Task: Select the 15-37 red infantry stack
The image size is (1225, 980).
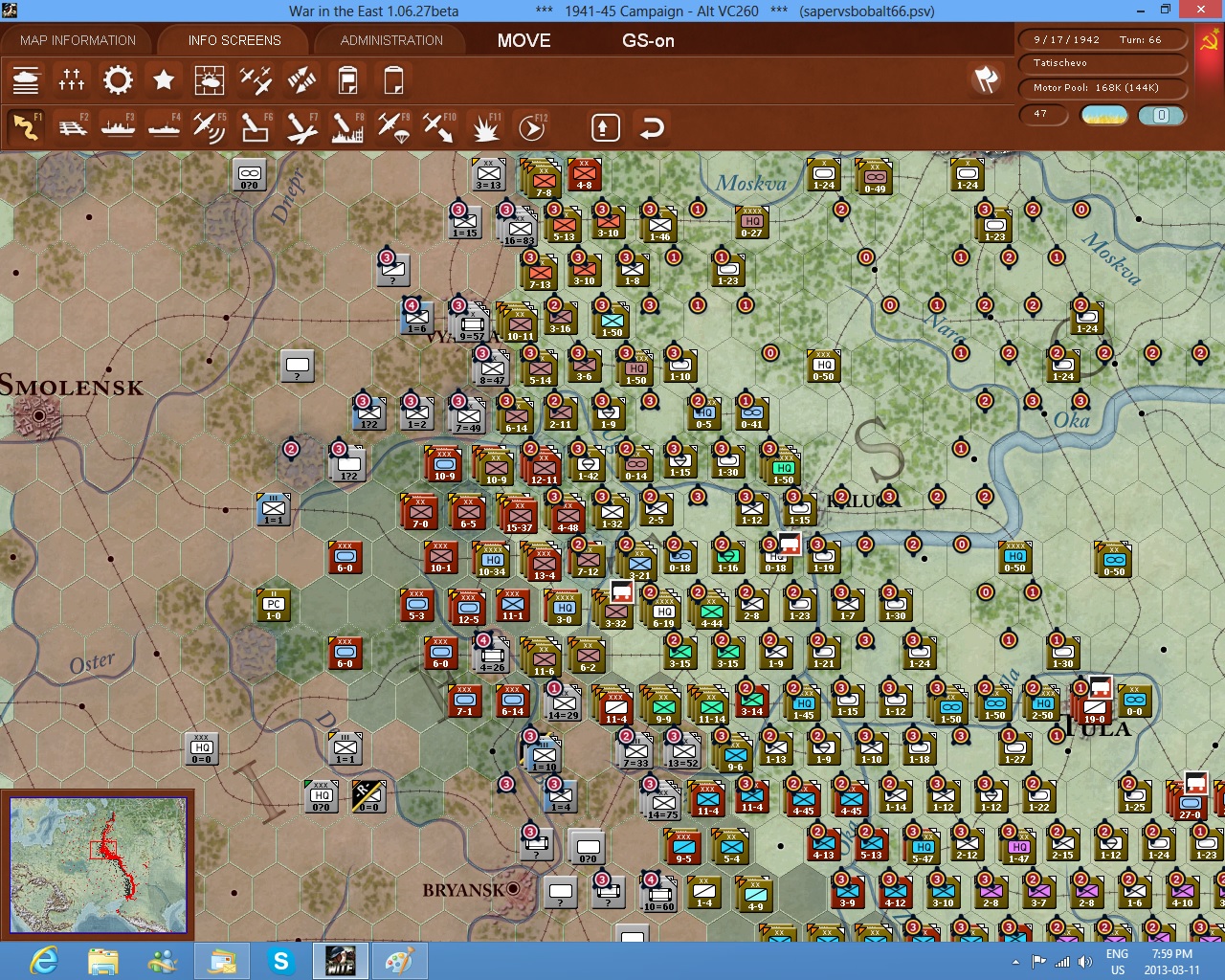Action: (x=519, y=514)
